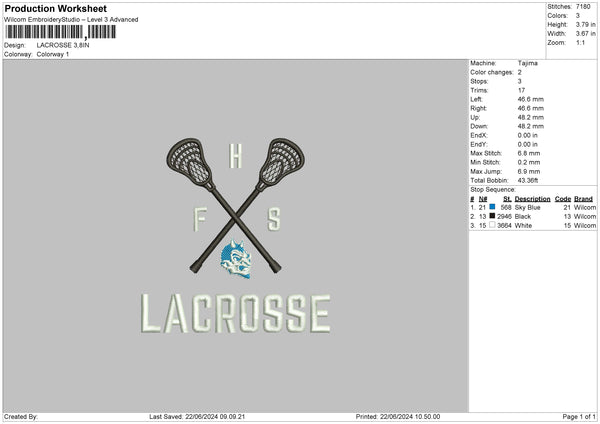Image resolution: width=600 pixels, height=424 pixels.
Task: Click the Description column header
Action: [x=532, y=199]
